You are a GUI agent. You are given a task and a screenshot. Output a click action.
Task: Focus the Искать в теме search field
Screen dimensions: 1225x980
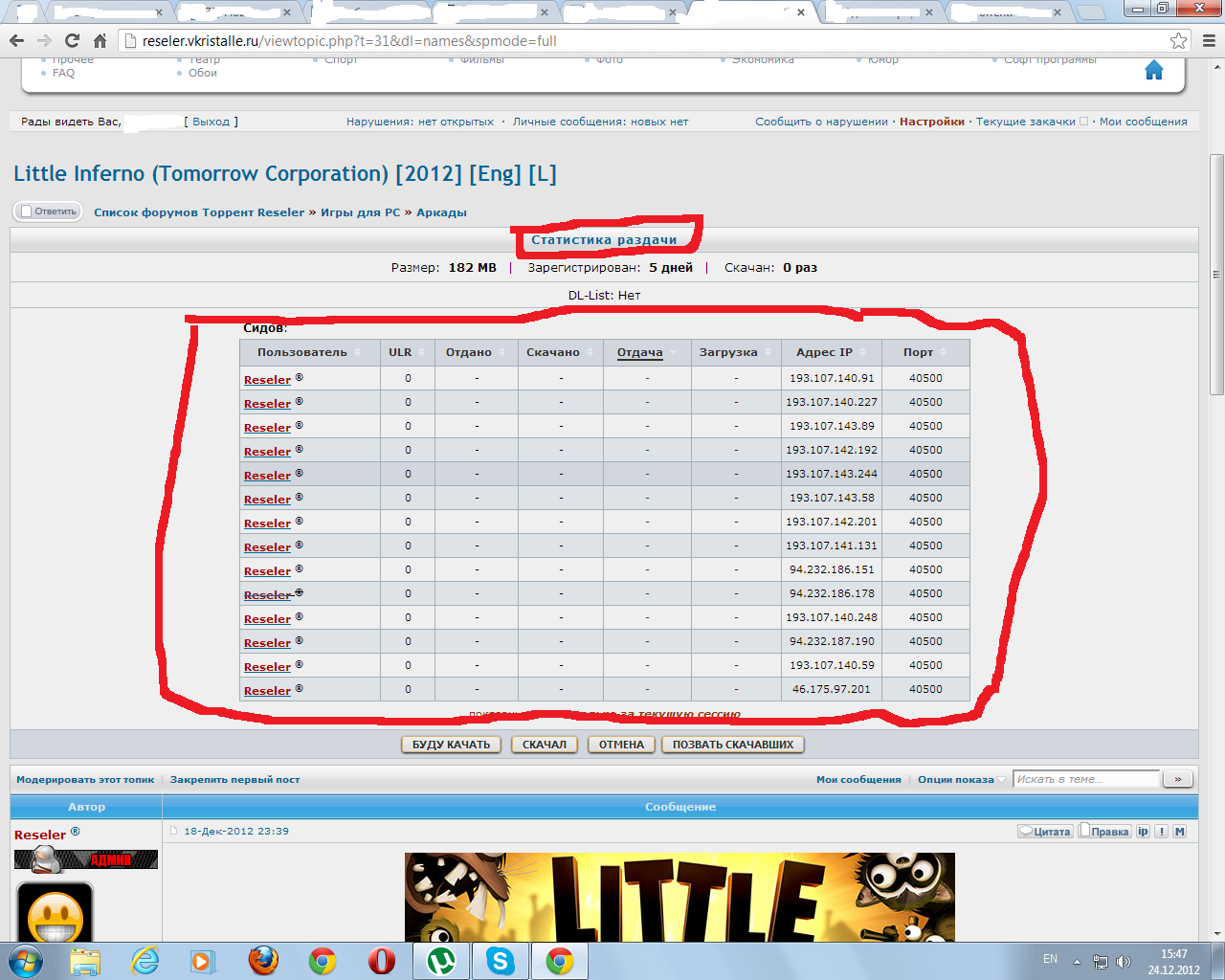pos(1086,779)
